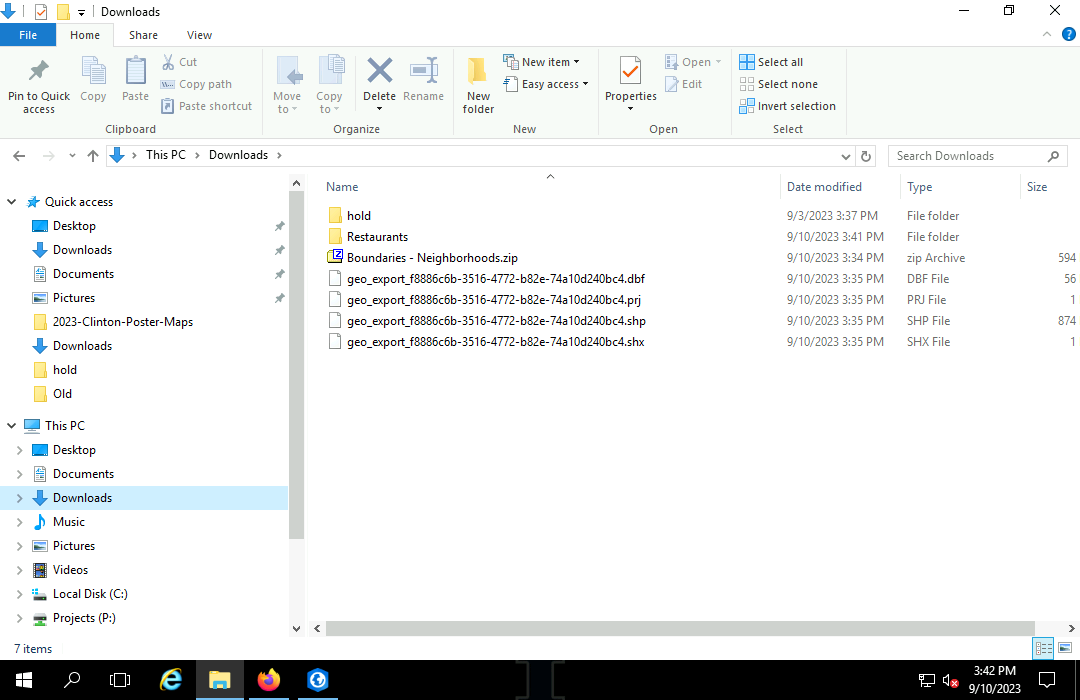Screen dimensions: 1080x700
Task: Open the address bar history dropdown
Action: [846, 156]
